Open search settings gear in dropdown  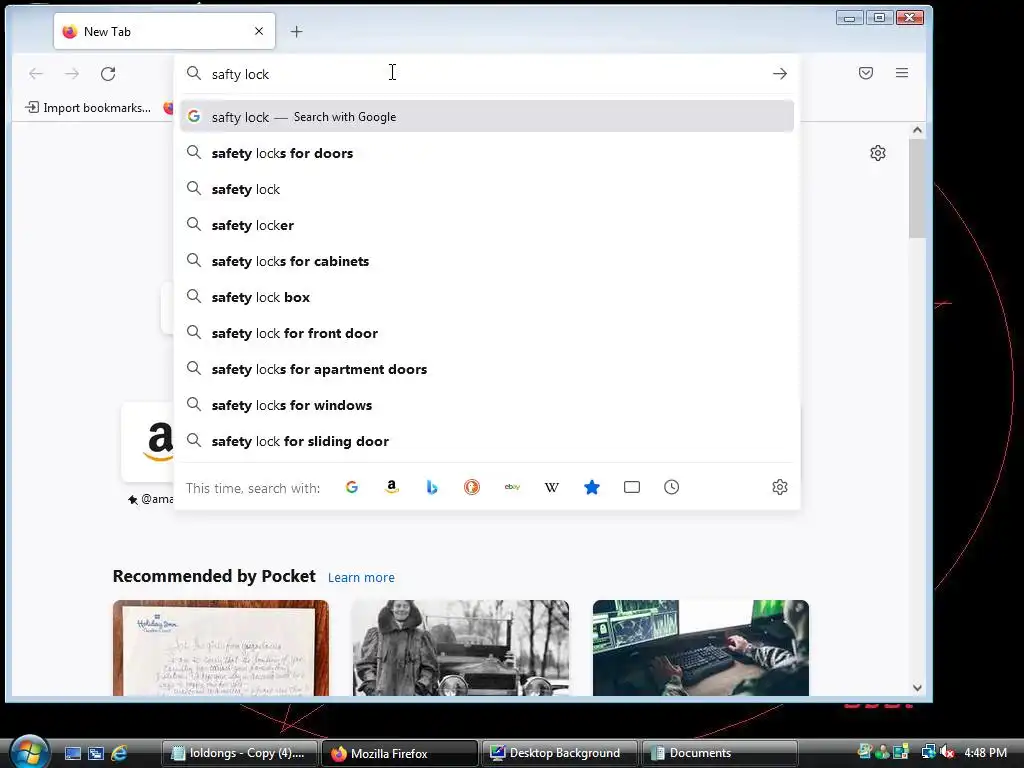[x=780, y=487]
